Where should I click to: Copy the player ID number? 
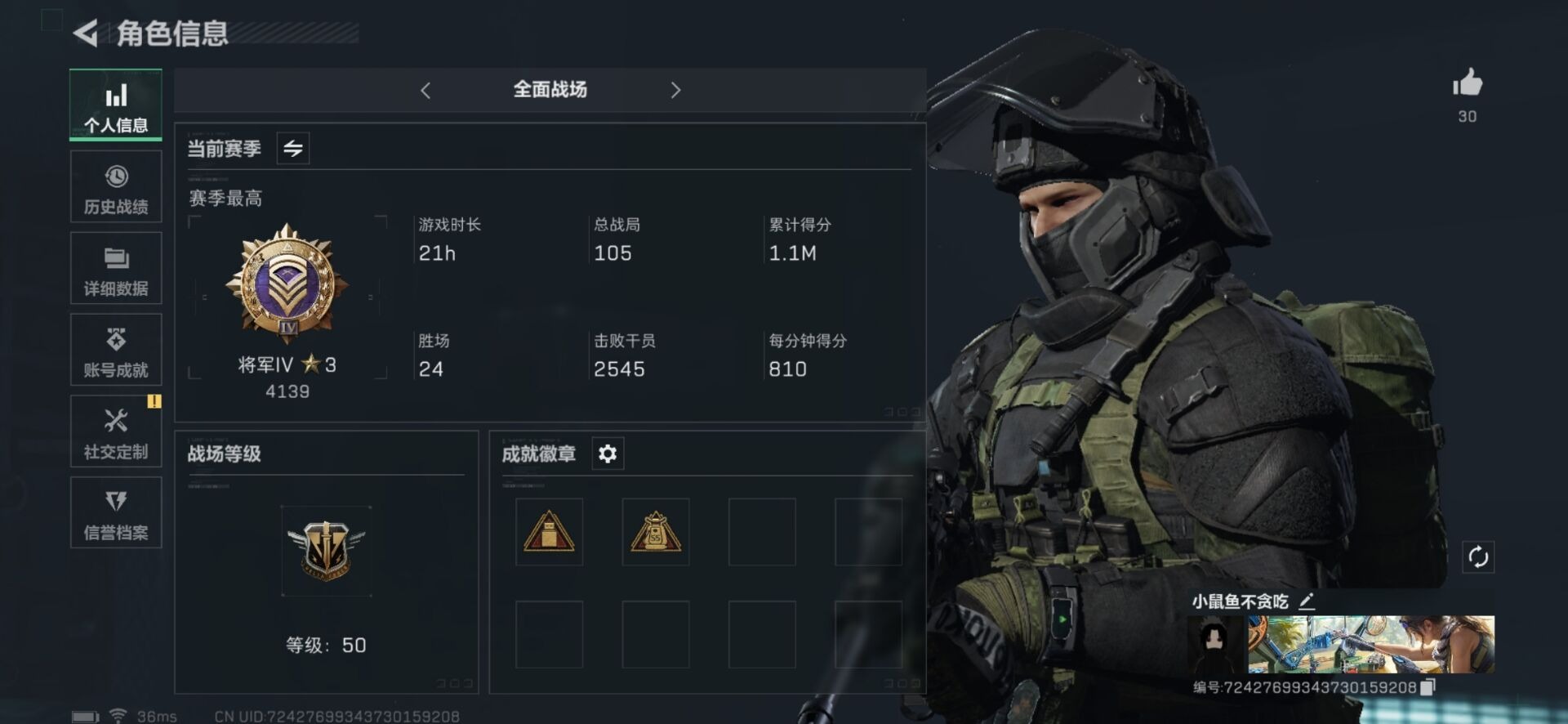(1428, 687)
